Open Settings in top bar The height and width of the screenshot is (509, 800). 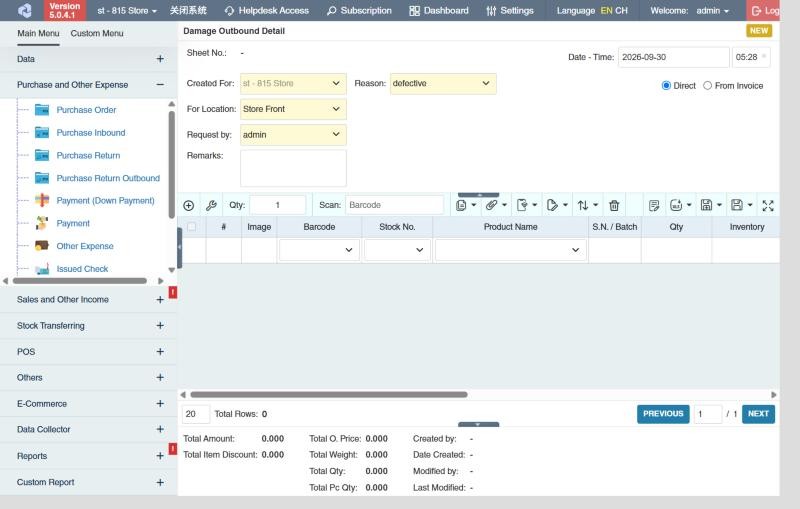510,11
